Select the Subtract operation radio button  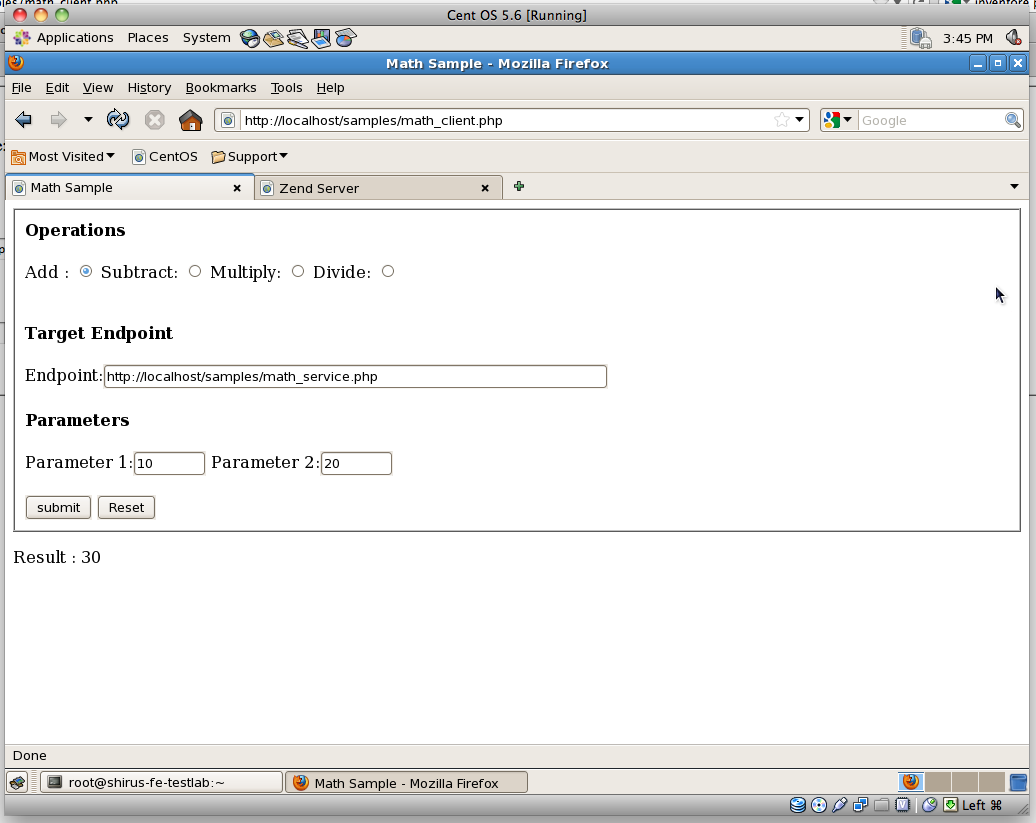[x=195, y=271]
